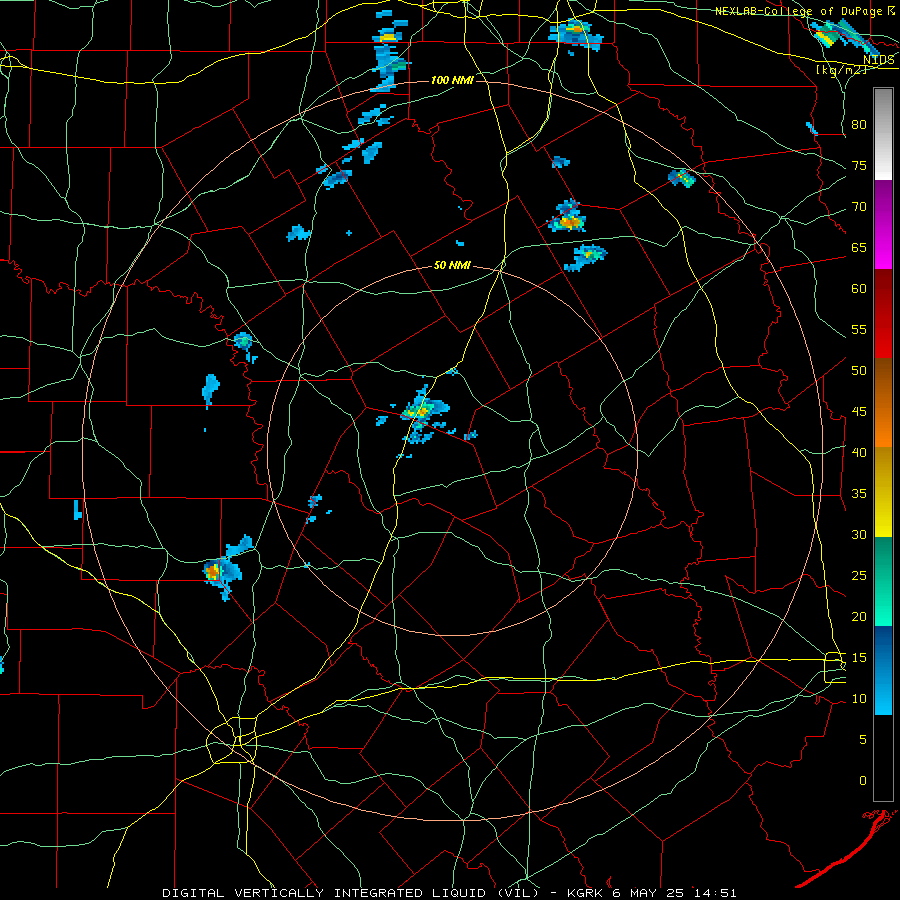Click the scale value "10"
Image resolution: width=900 pixels, height=900 pixels.
[x=859, y=699]
